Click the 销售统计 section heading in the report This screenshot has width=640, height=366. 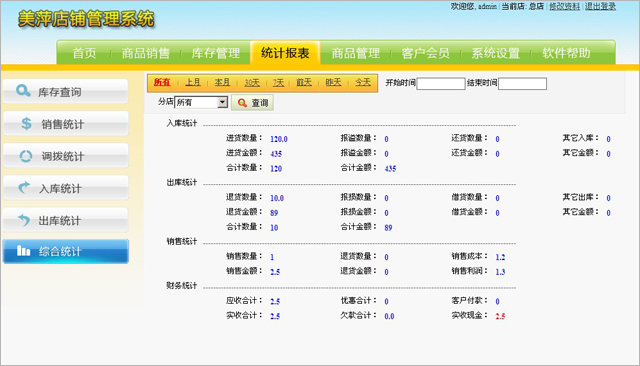pos(182,242)
